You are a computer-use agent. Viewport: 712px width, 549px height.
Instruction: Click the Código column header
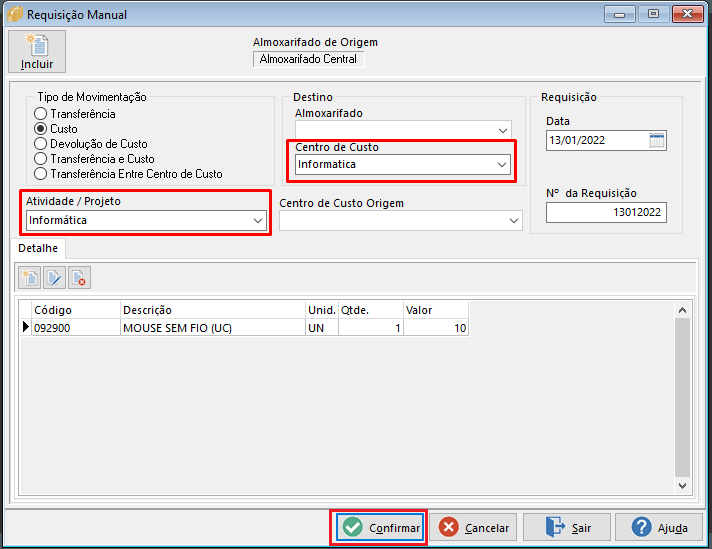coord(76,310)
